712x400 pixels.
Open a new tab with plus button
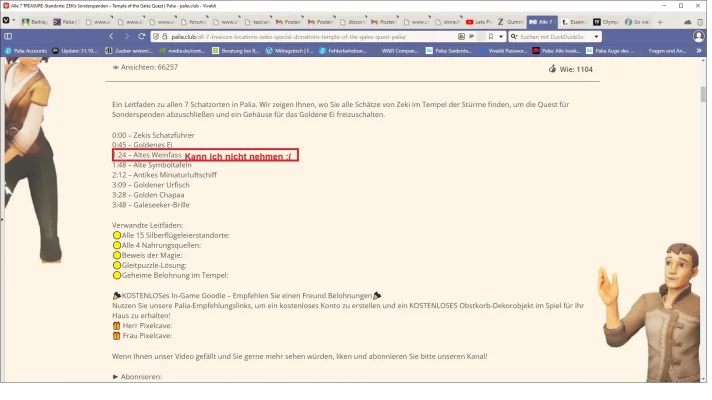(x=660, y=22)
